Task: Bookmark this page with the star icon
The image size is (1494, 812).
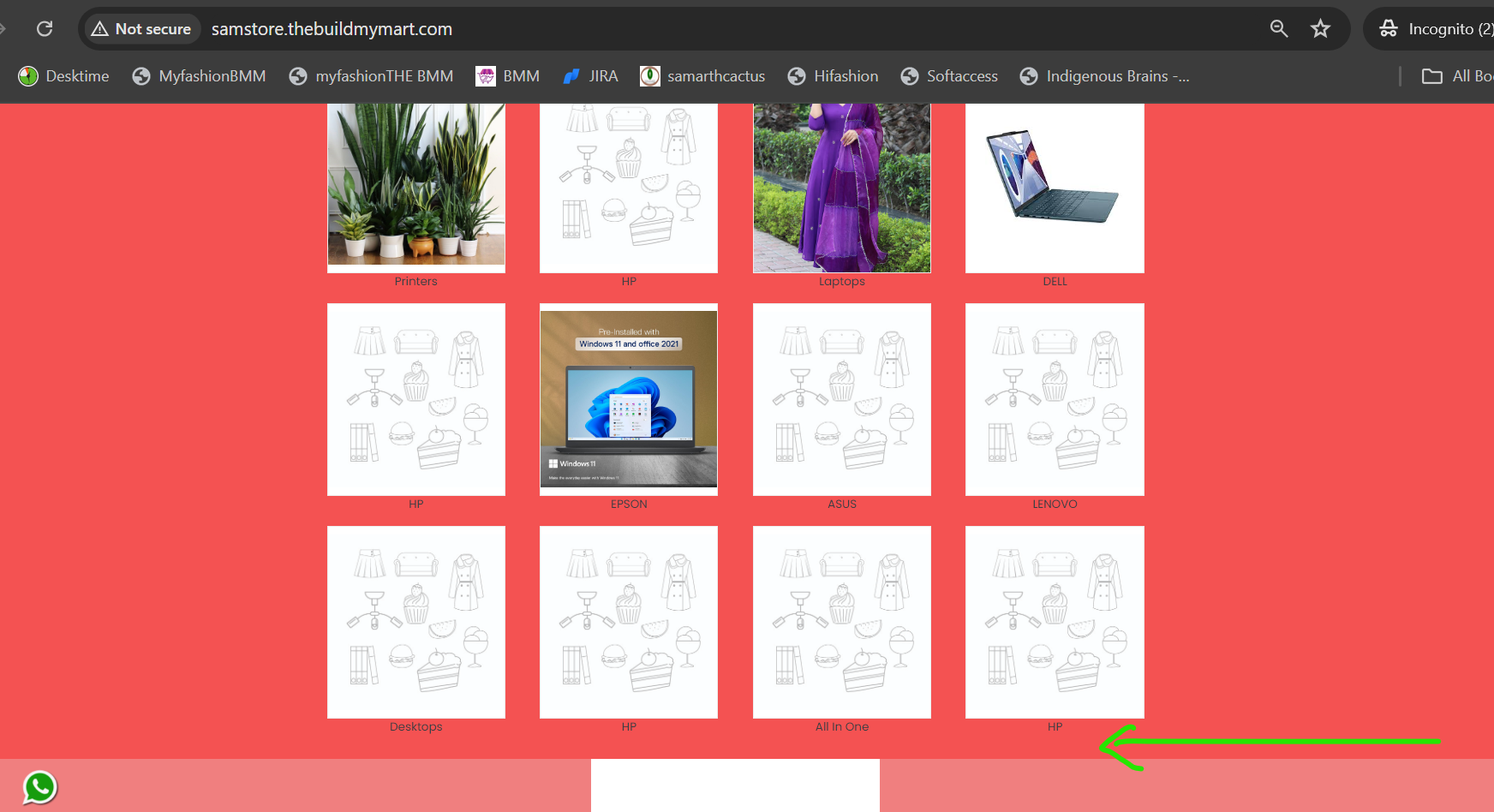Action: coord(1320,28)
